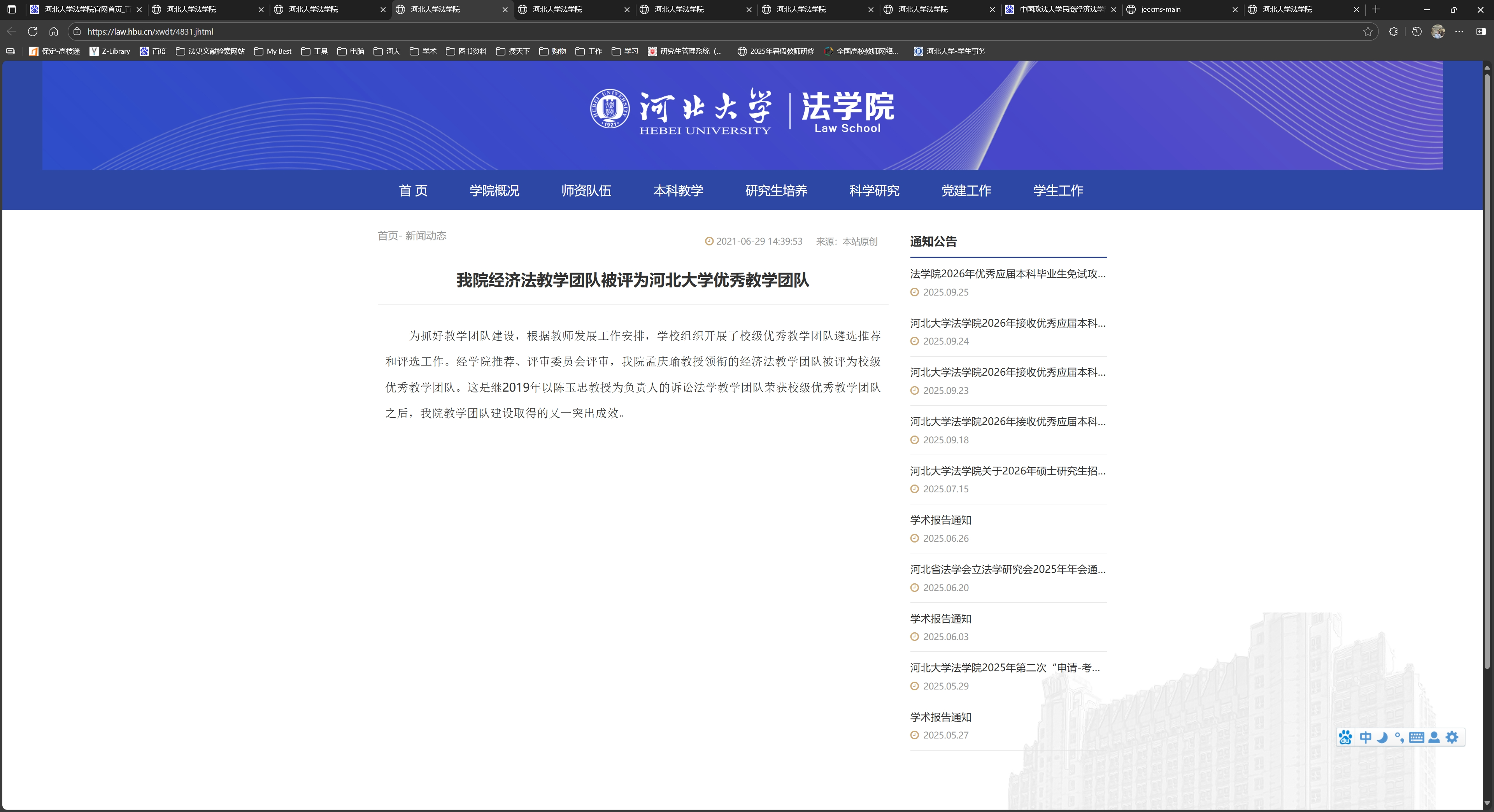Open the browser history clock icon
The image size is (1494, 812).
(1416, 31)
